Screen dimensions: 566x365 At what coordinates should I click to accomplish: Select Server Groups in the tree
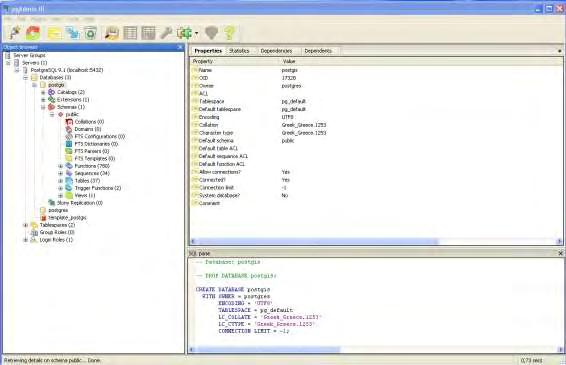click(29, 55)
